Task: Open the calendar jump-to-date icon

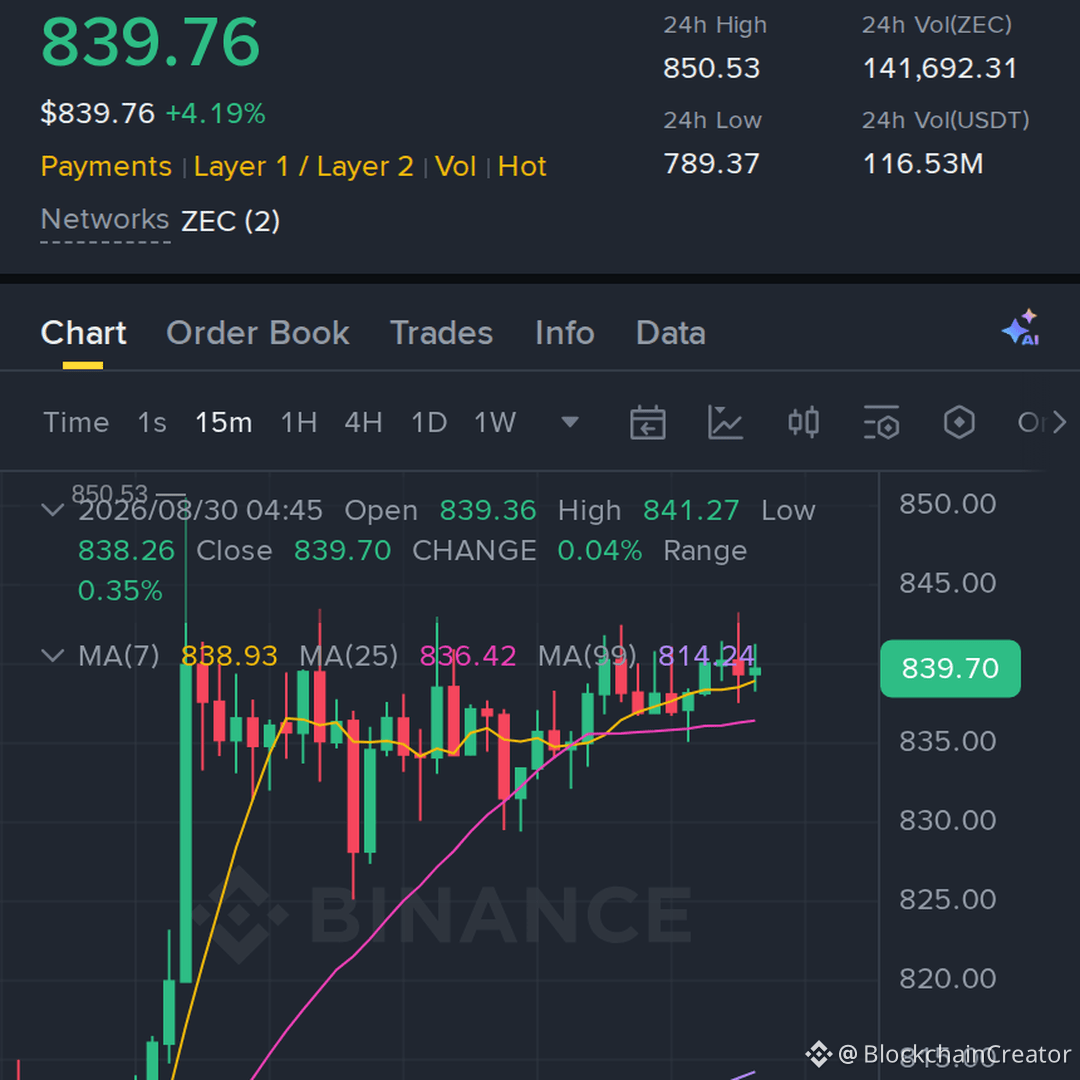Action: [x=647, y=422]
